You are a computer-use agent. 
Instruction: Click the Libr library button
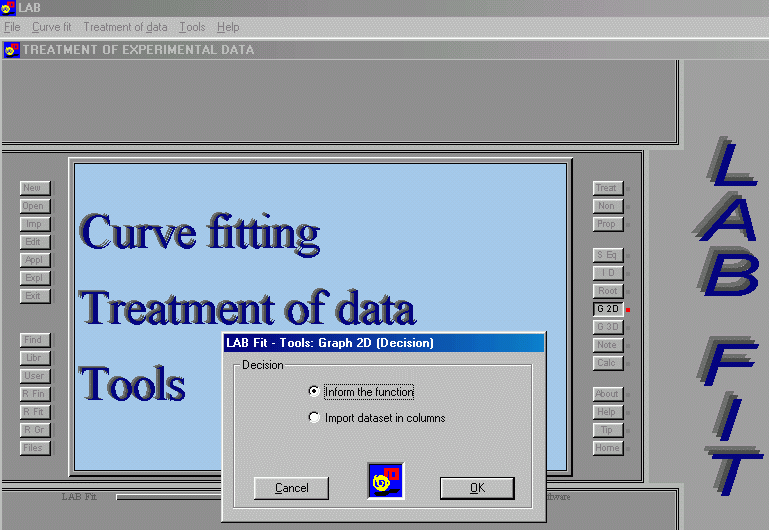click(35, 358)
